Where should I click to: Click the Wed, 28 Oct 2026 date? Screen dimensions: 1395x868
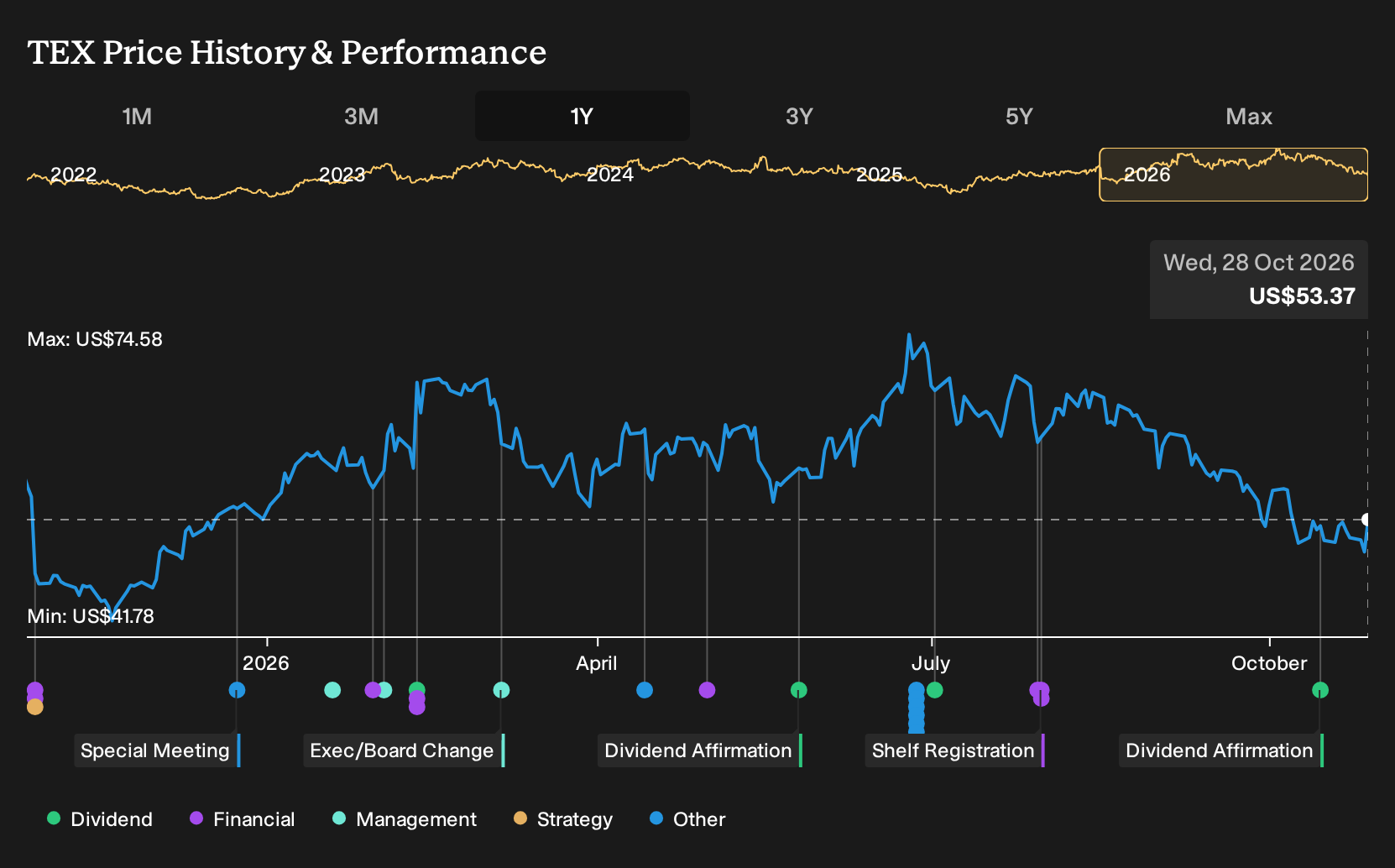1259,263
